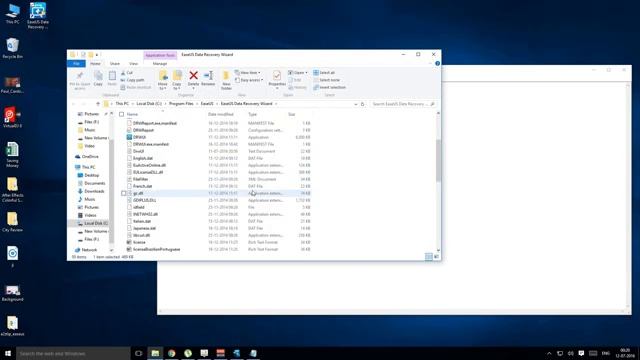
Task: Open the Open dropdown in ribbon
Action: click(298, 73)
